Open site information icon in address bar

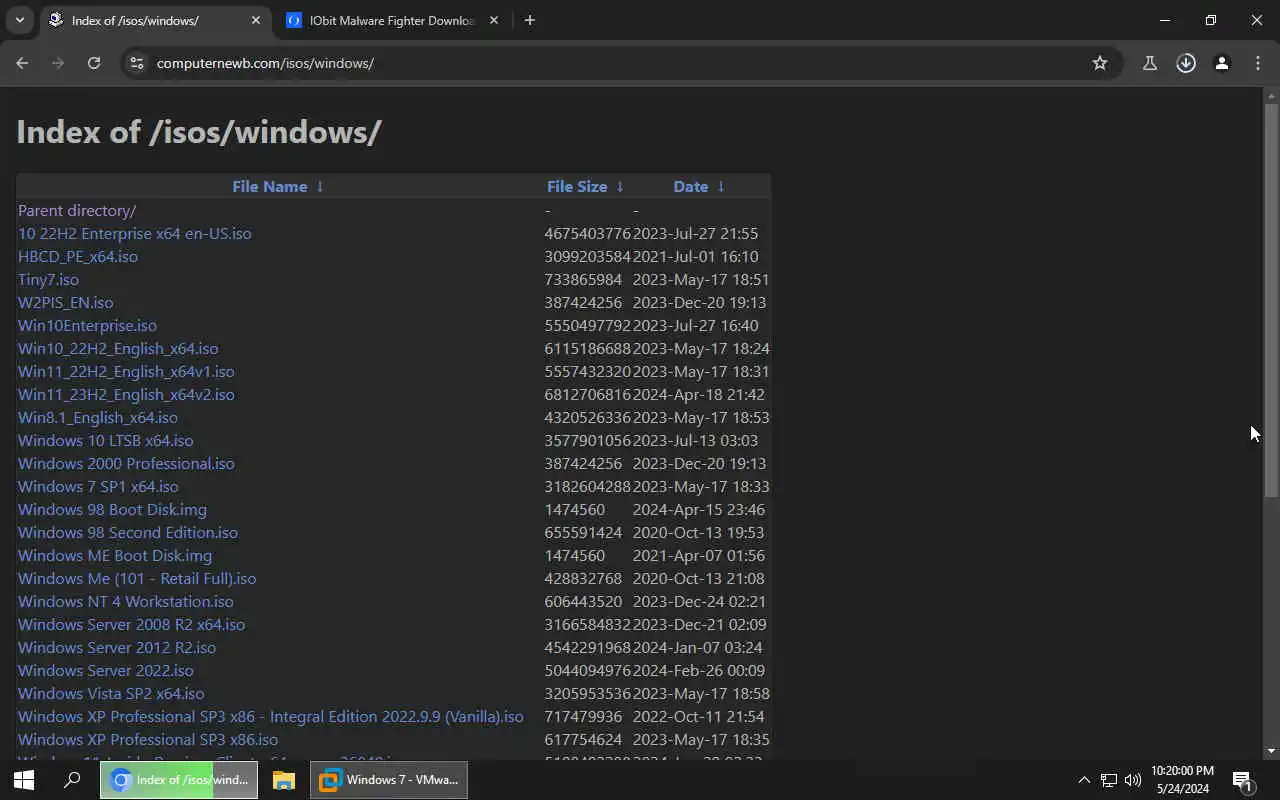(x=137, y=63)
